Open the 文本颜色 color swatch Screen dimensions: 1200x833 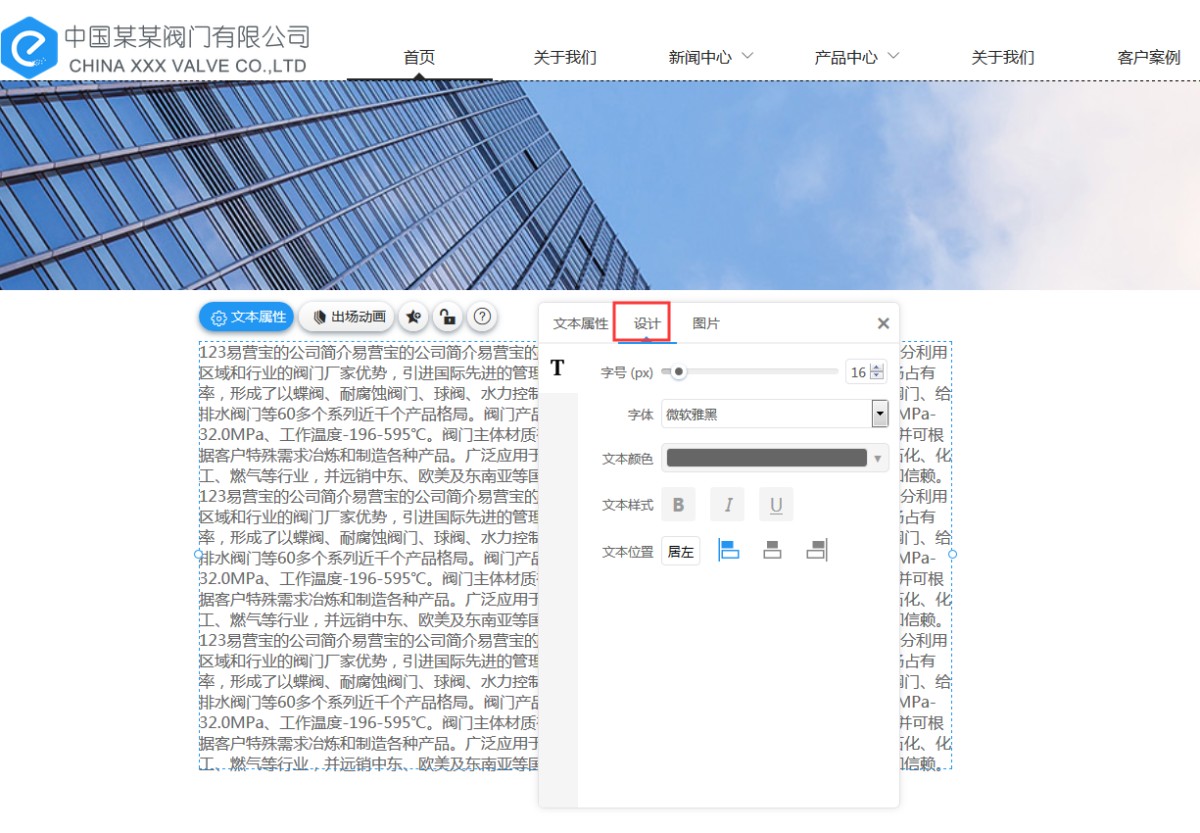click(774, 458)
